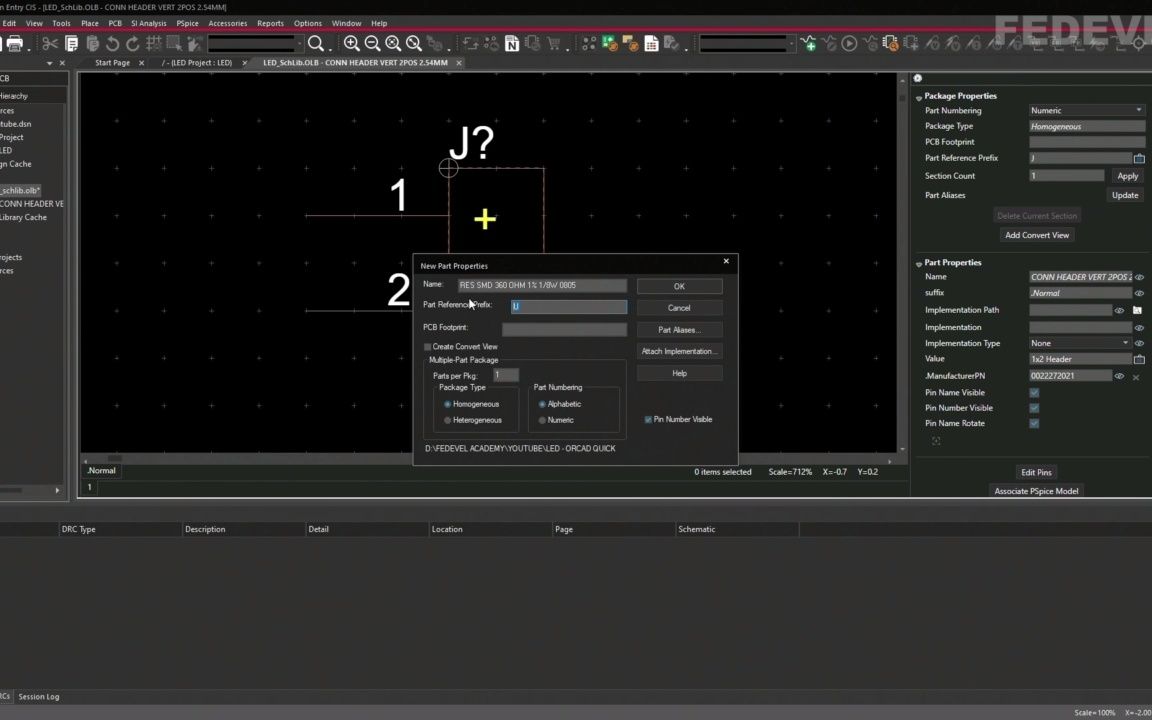The width and height of the screenshot is (1152, 720).
Task: Expand the Implementation Type dropdown set to None
Action: pyautogui.click(x=1125, y=343)
